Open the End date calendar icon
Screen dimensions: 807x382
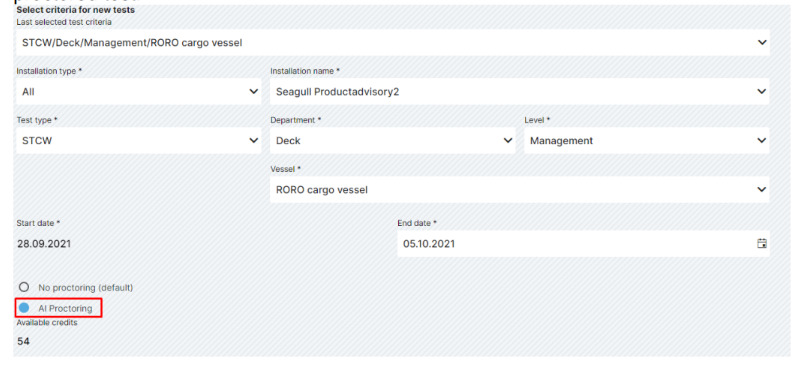(762, 244)
